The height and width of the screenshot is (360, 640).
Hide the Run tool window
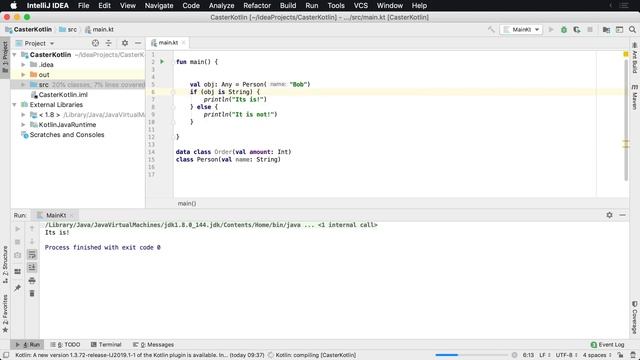622,215
